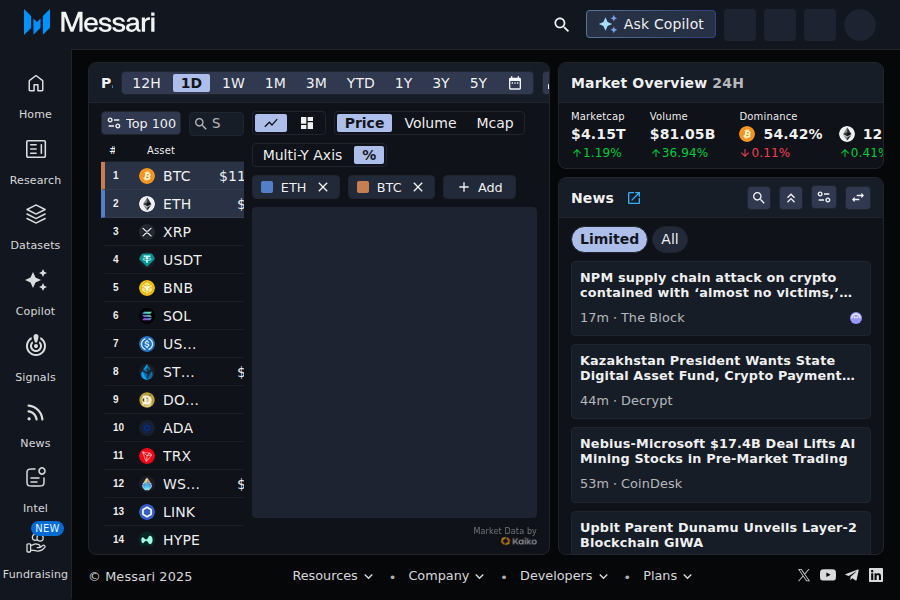
Task: Click the News filter settings icon
Action: click(x=824, y=198)
